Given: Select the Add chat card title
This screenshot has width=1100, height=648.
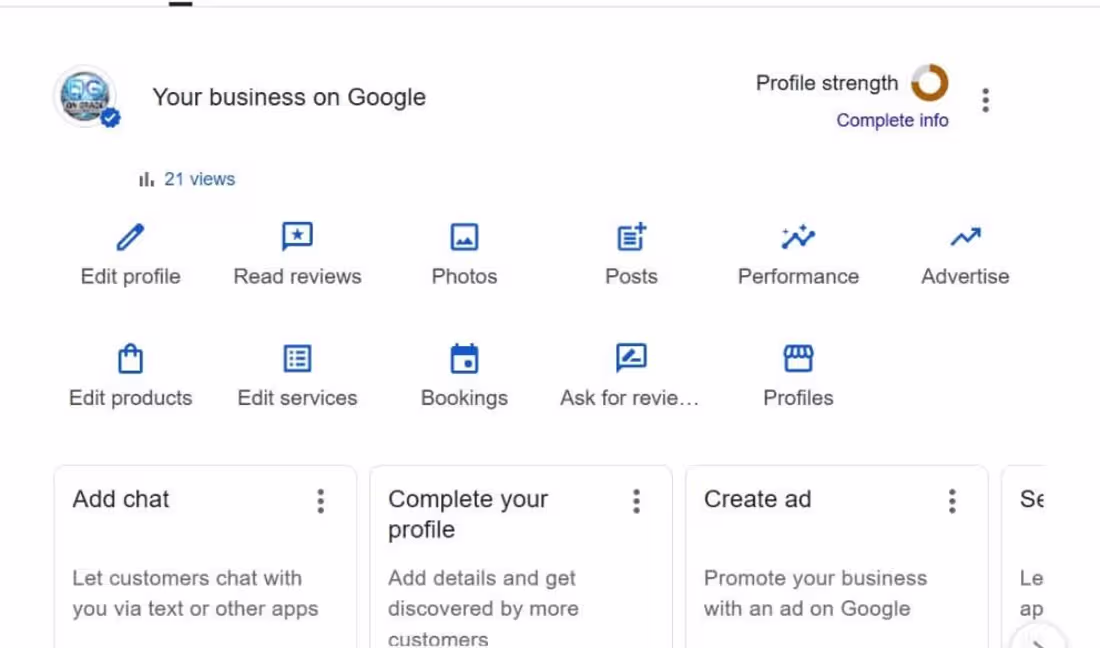Looking at the screenshot, I should (x=121, y=499).
